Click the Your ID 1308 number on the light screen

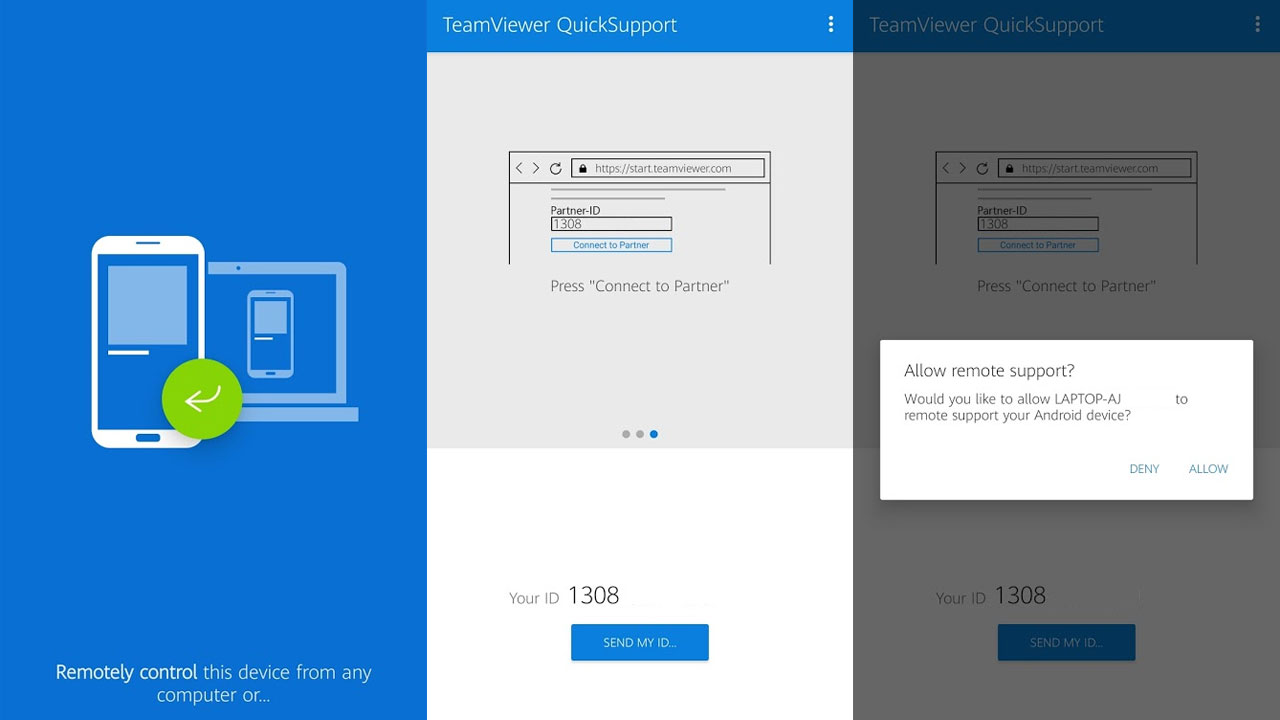[594, 596]
